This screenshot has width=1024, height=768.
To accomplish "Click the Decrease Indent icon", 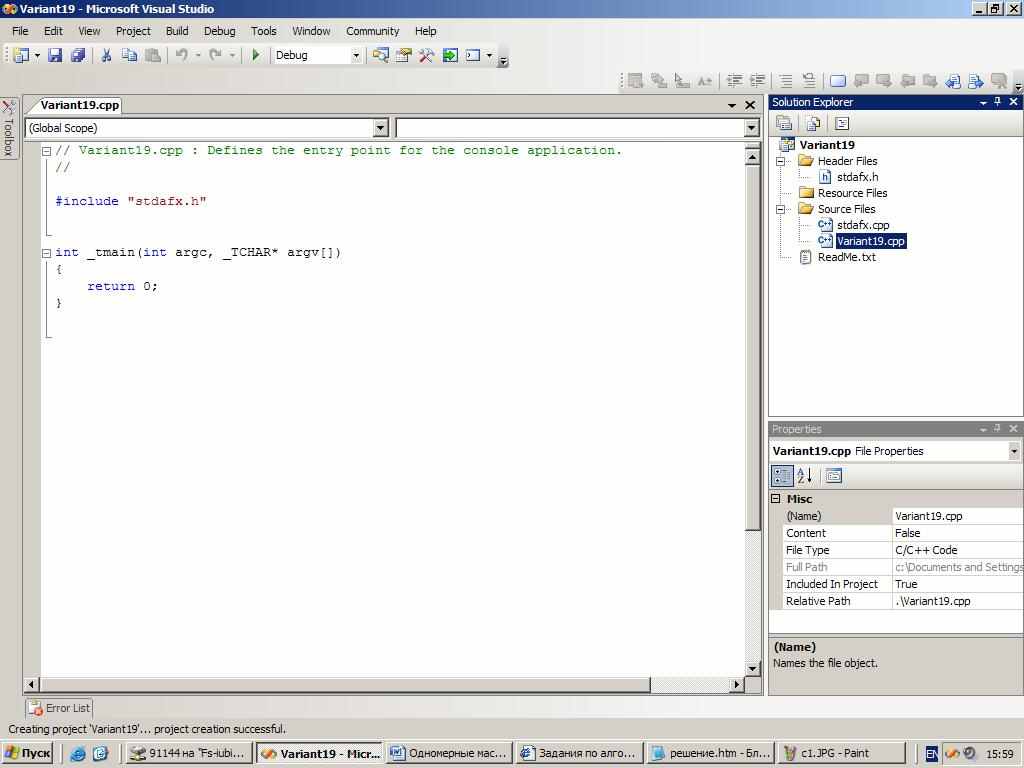I will click(735, 80).
